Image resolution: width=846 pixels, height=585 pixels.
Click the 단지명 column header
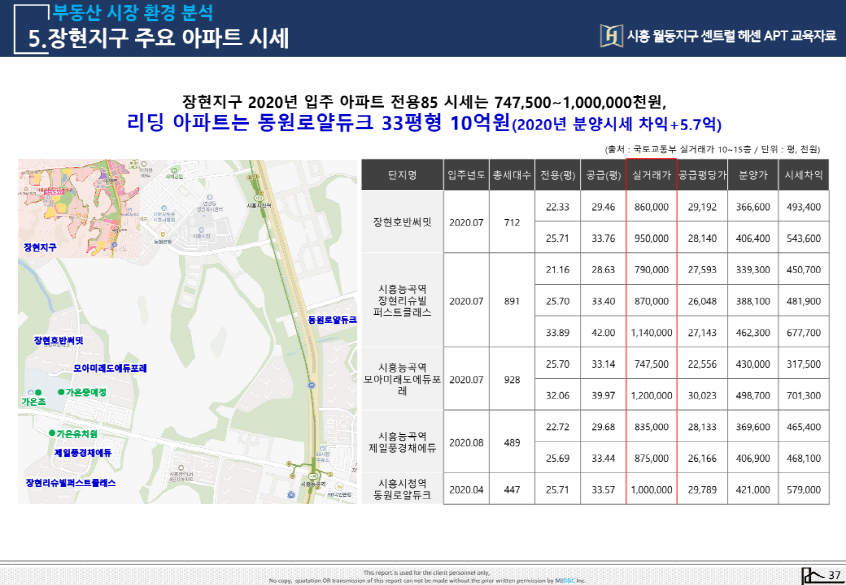402,174
